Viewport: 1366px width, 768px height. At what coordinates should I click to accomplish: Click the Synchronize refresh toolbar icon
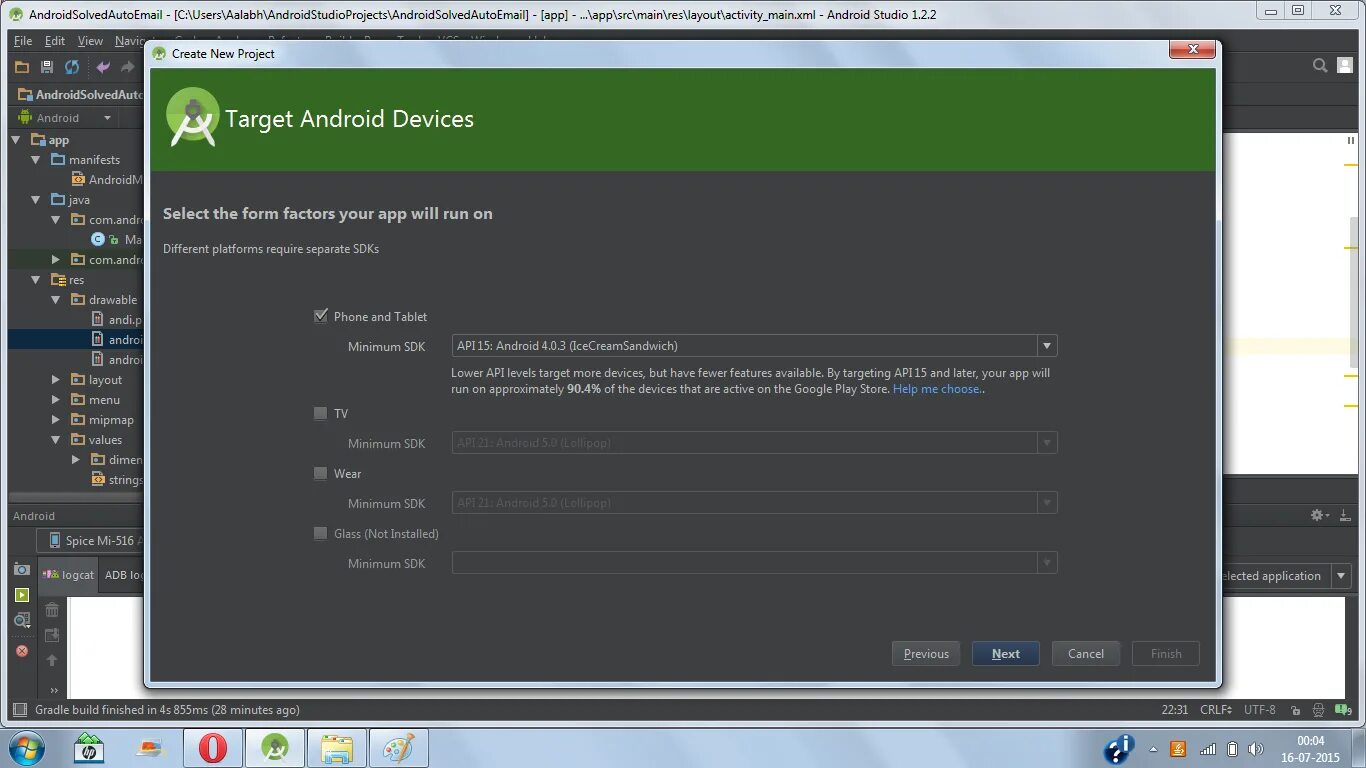[x=72, y=67]
